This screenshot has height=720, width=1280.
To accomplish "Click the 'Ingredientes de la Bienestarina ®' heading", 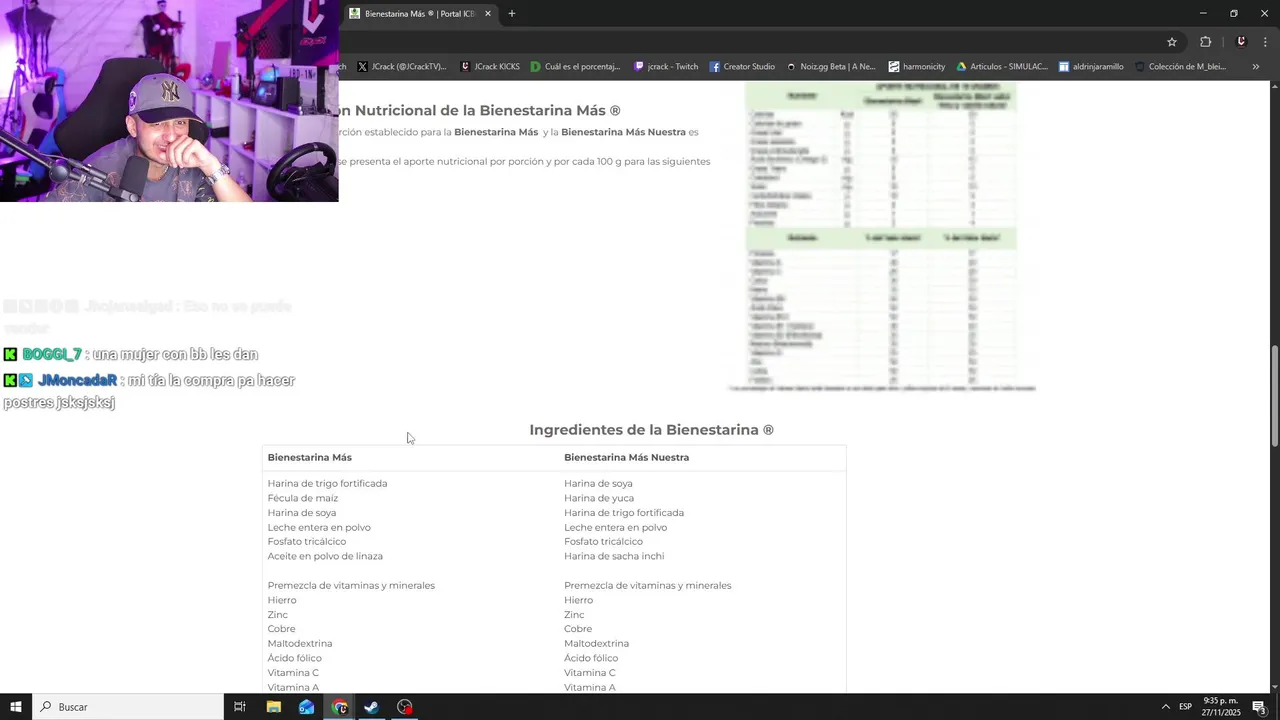I will [x=651, y=430].
